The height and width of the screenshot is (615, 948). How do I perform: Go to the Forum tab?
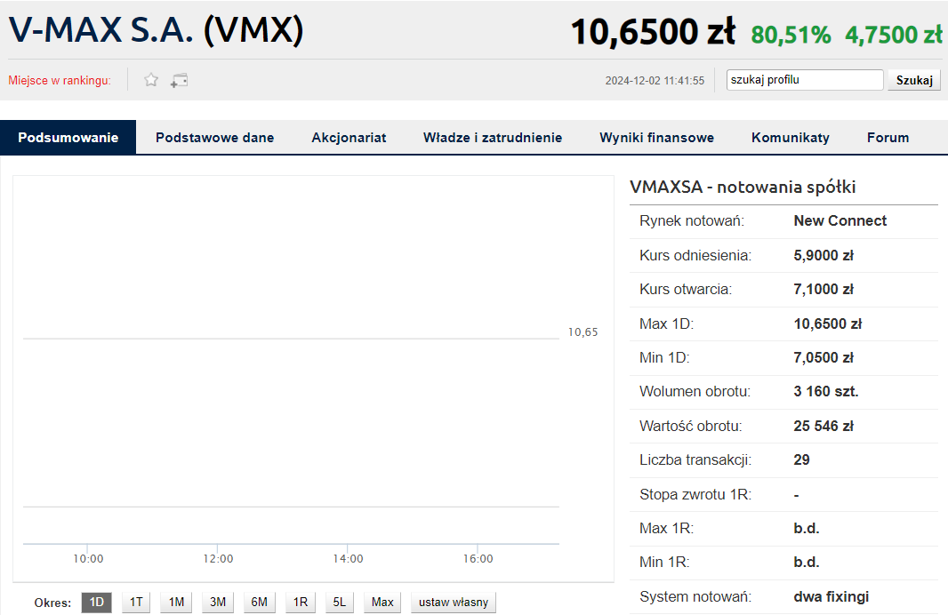[x=888, y=137]
